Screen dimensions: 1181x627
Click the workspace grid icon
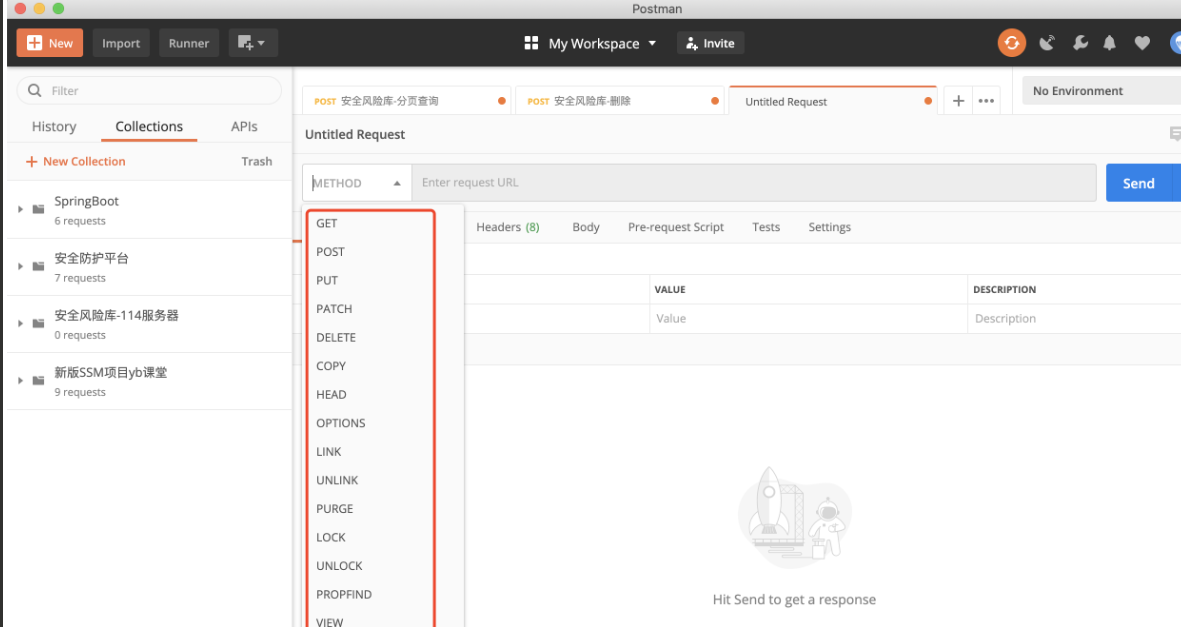[x=531, y=43]
